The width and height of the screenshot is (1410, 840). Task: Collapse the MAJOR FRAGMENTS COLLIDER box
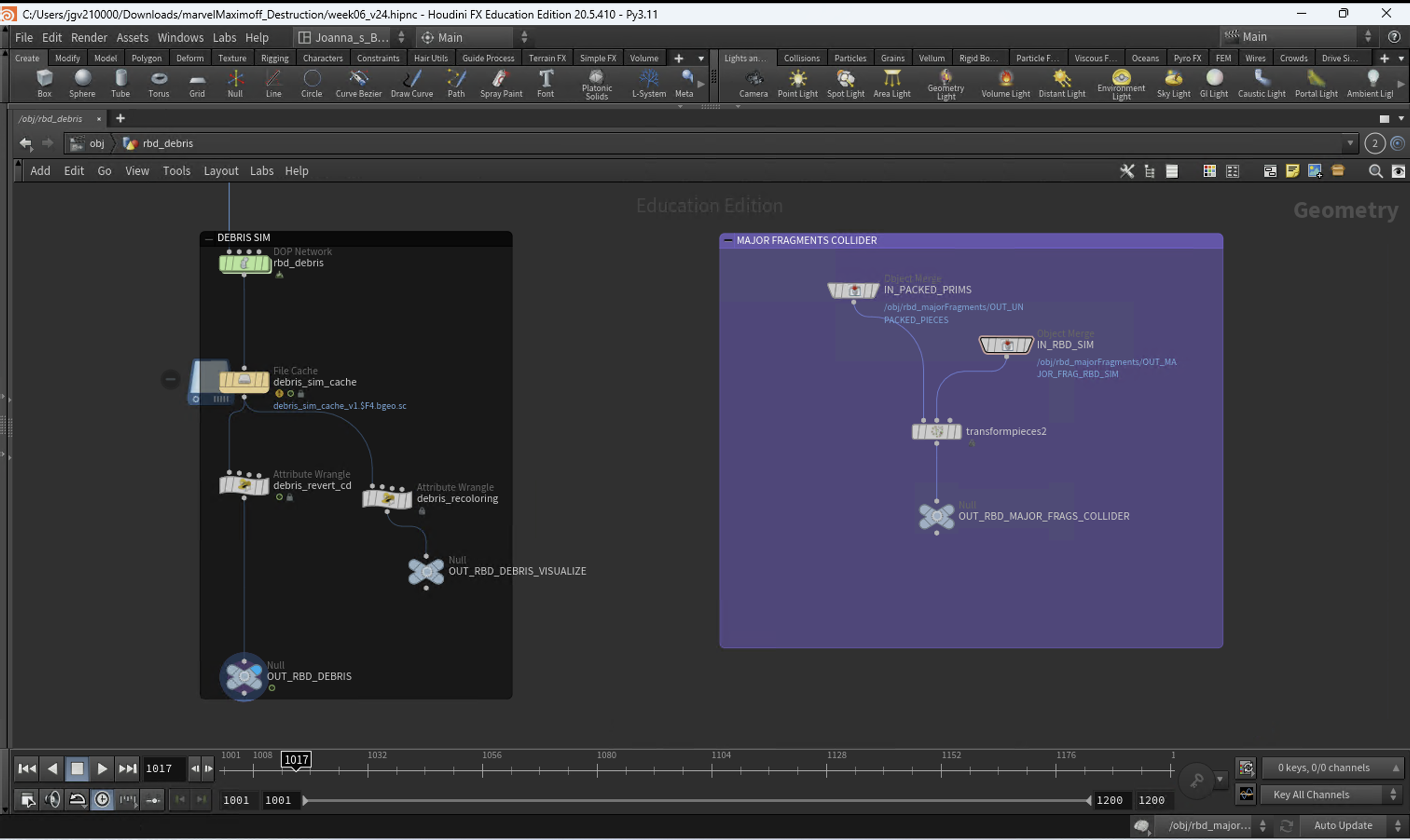tap(728, 241)
